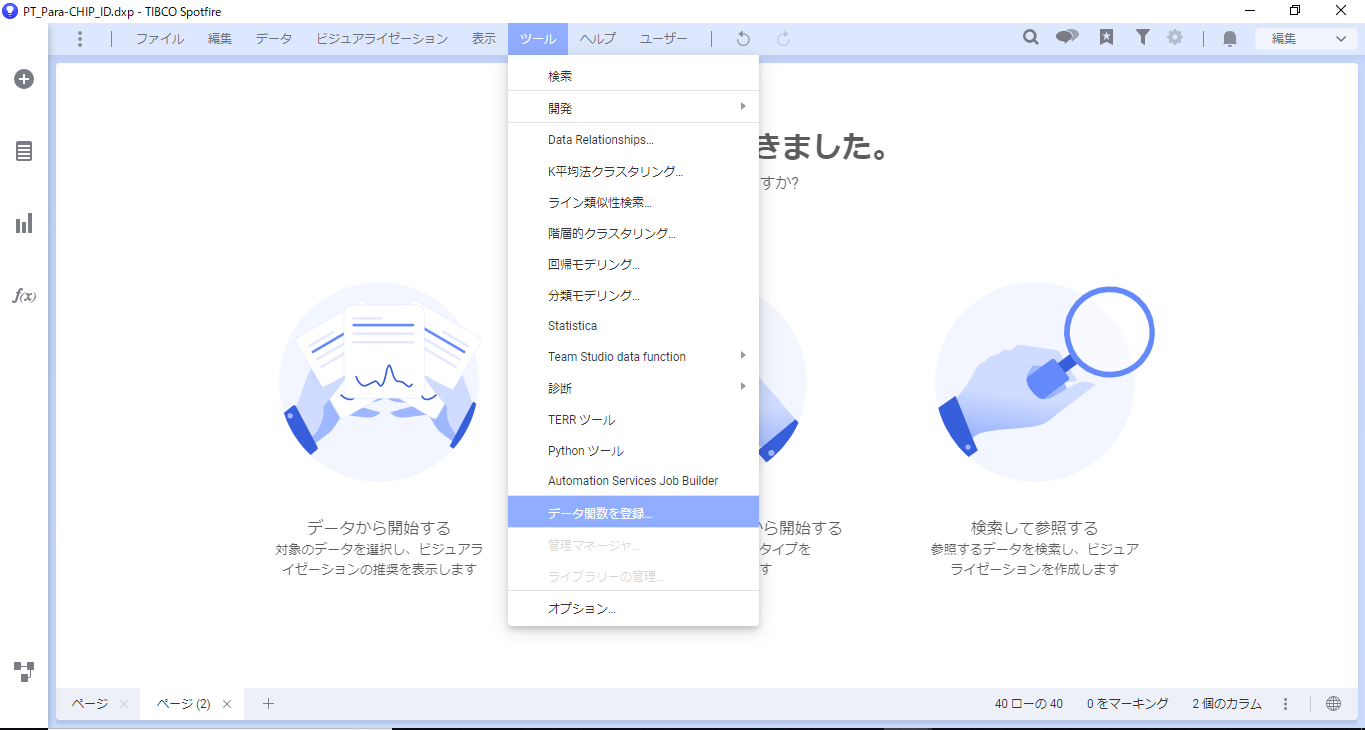Click the settings gear icon in toolbar

click(1175, 38)
